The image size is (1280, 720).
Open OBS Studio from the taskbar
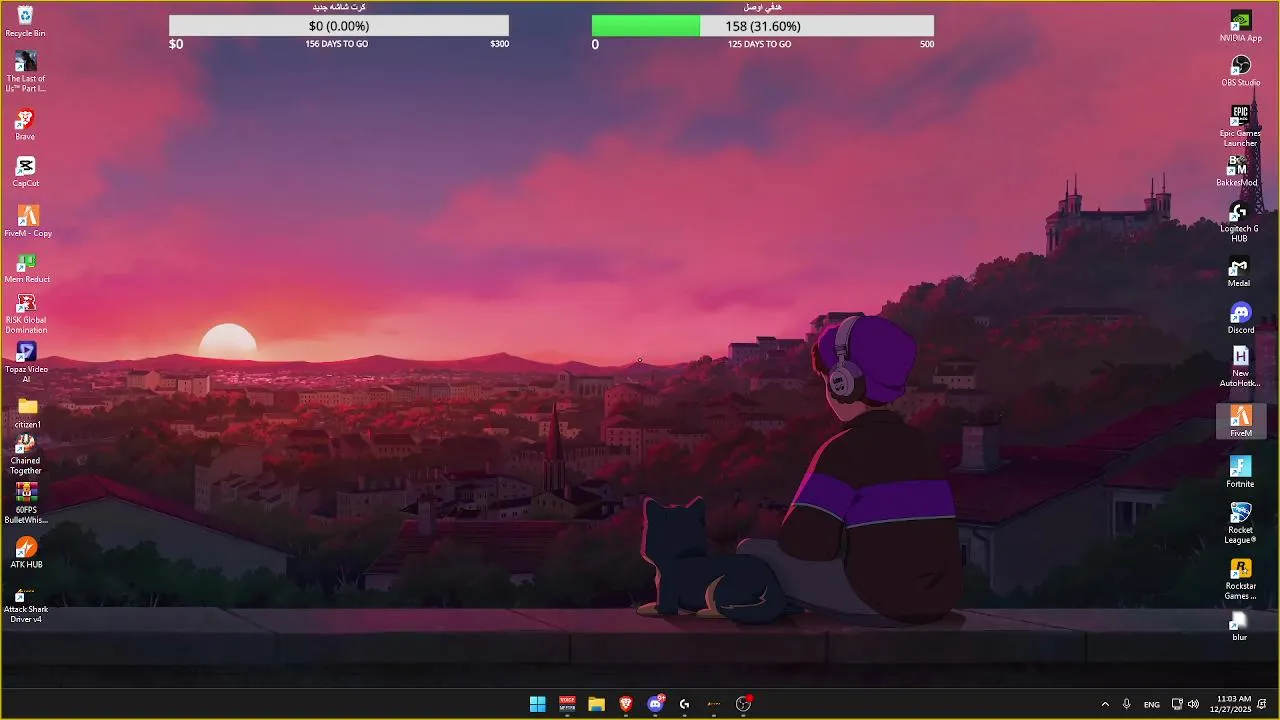click(743, 704)
